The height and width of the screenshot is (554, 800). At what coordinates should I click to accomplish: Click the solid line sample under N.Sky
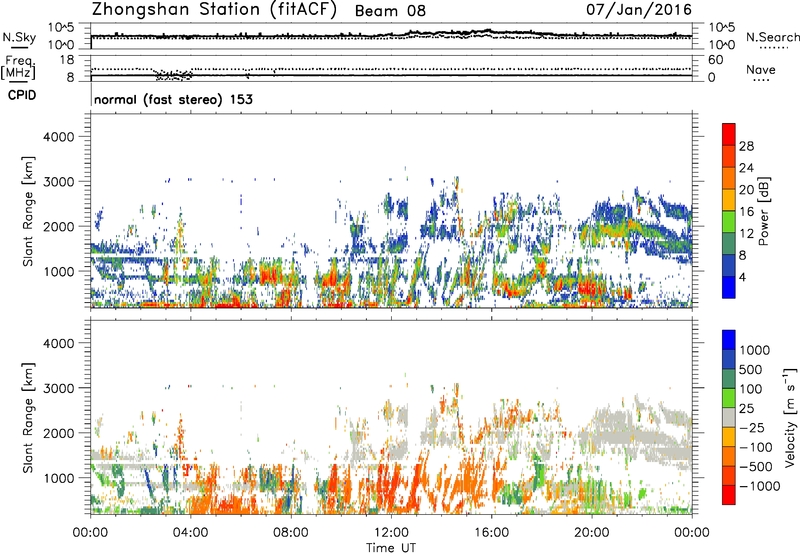coord(19,48)
